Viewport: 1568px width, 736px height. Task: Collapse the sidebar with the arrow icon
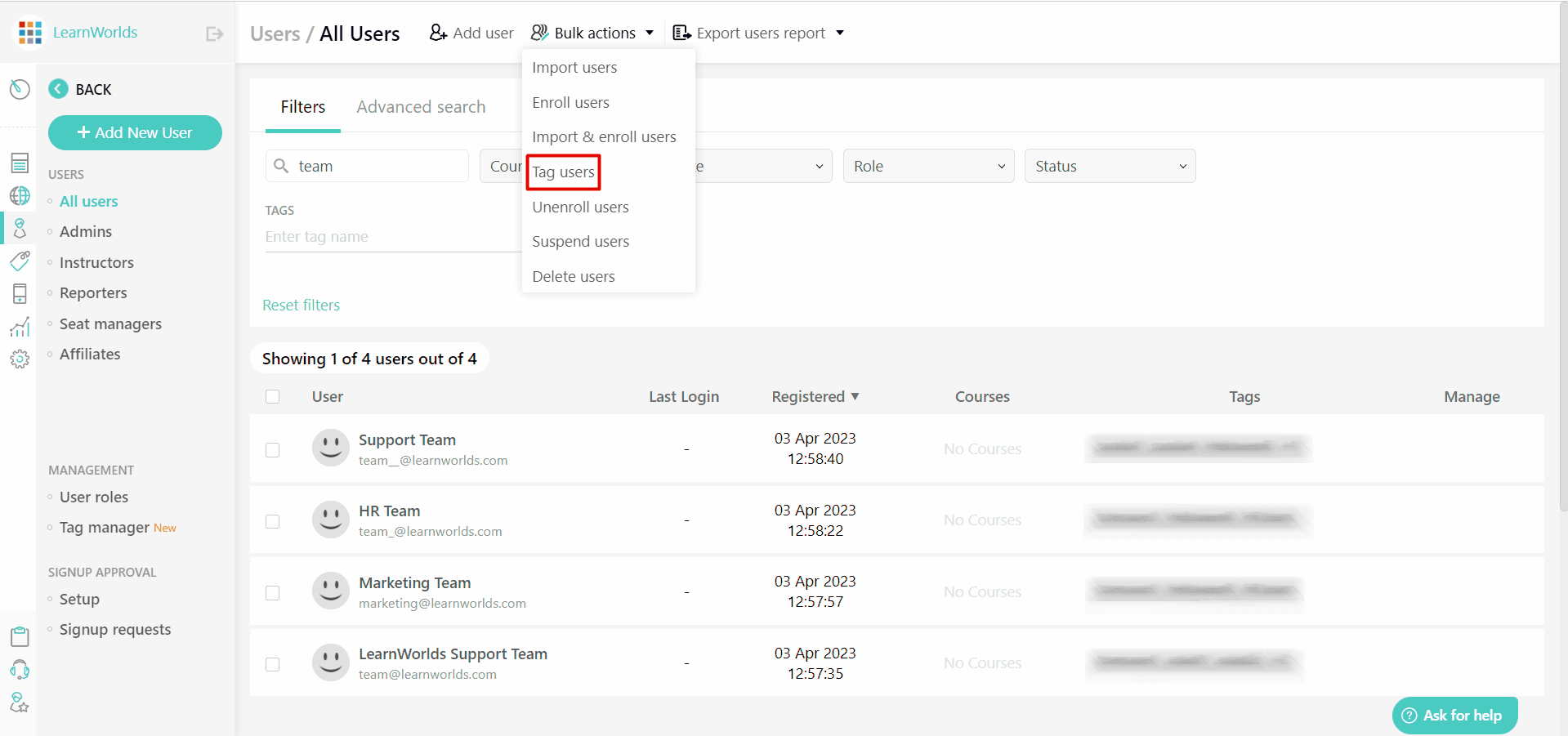coord(214,33)
